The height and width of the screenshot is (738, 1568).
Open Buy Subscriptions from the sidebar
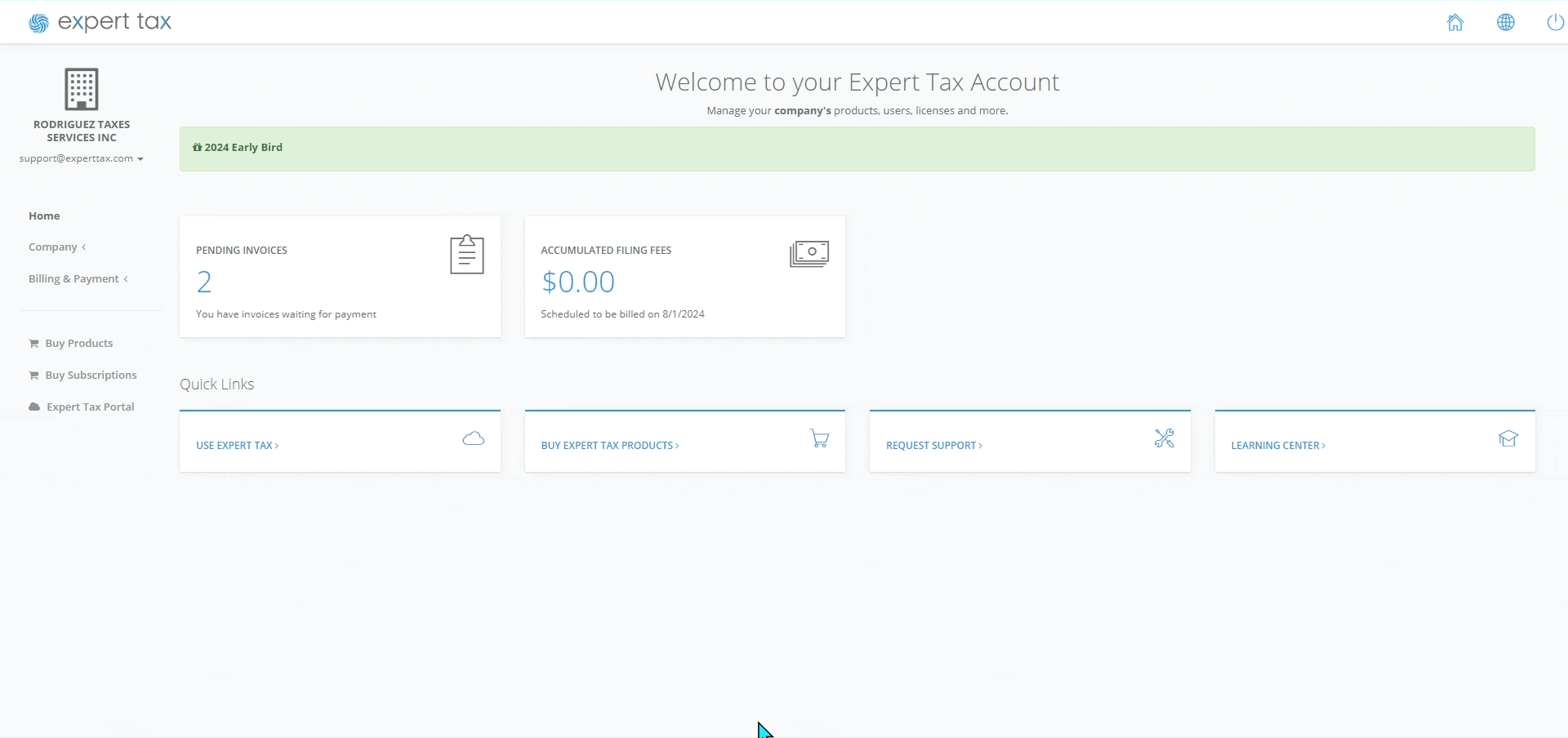90,375
